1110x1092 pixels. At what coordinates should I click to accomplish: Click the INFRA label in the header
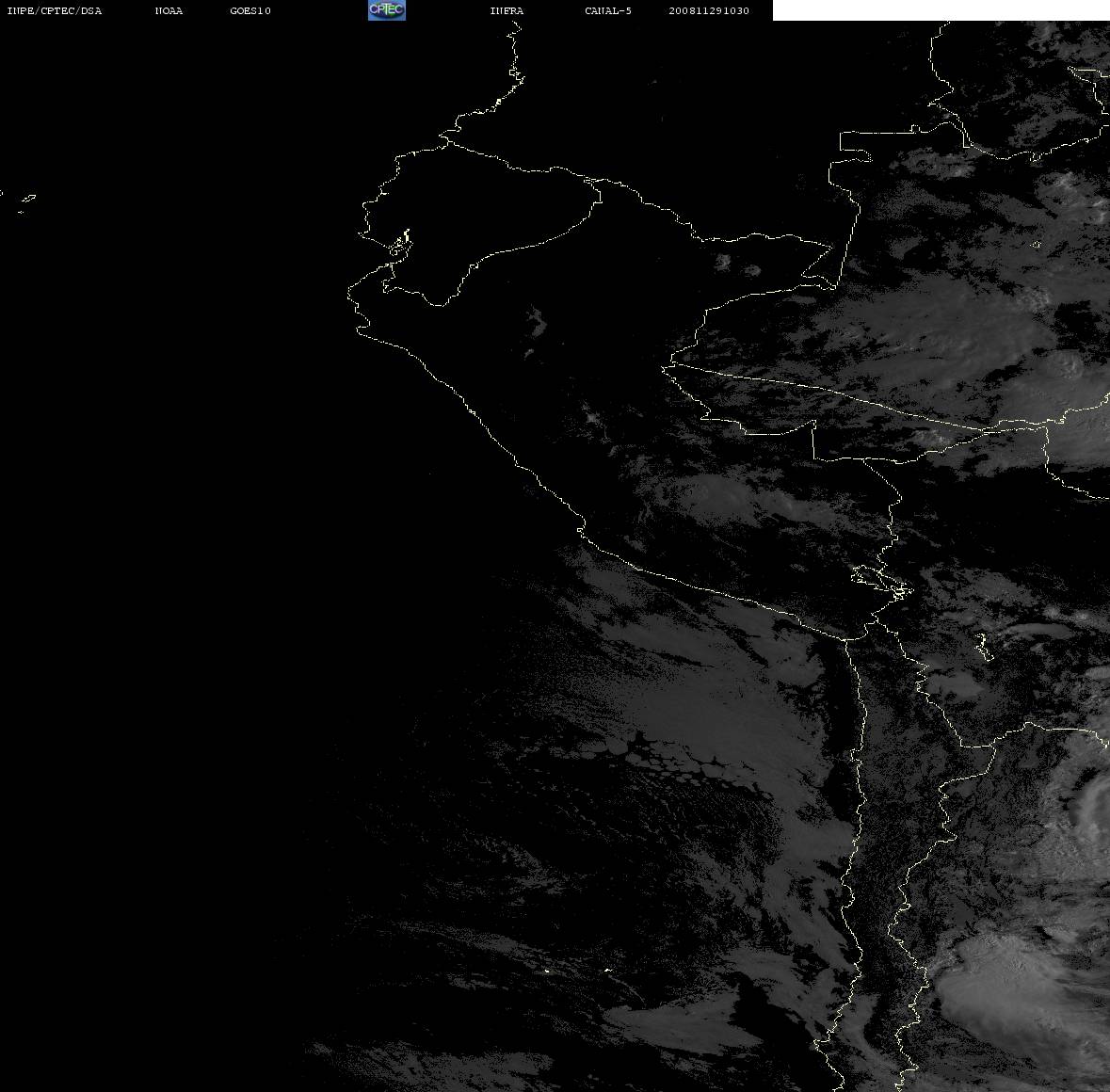pyautogui.click(x=507, y=10)
